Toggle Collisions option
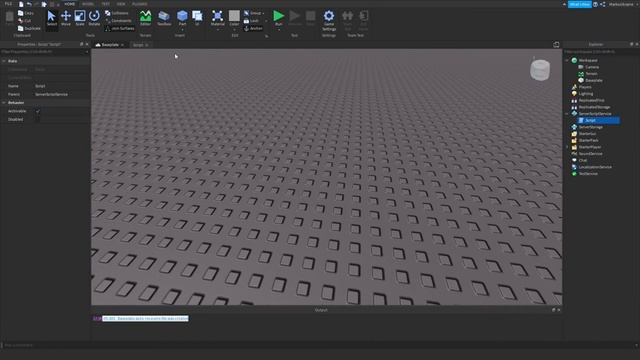This screenshot has width=640, height=360. pyautogui.click(x=117, y=13)
